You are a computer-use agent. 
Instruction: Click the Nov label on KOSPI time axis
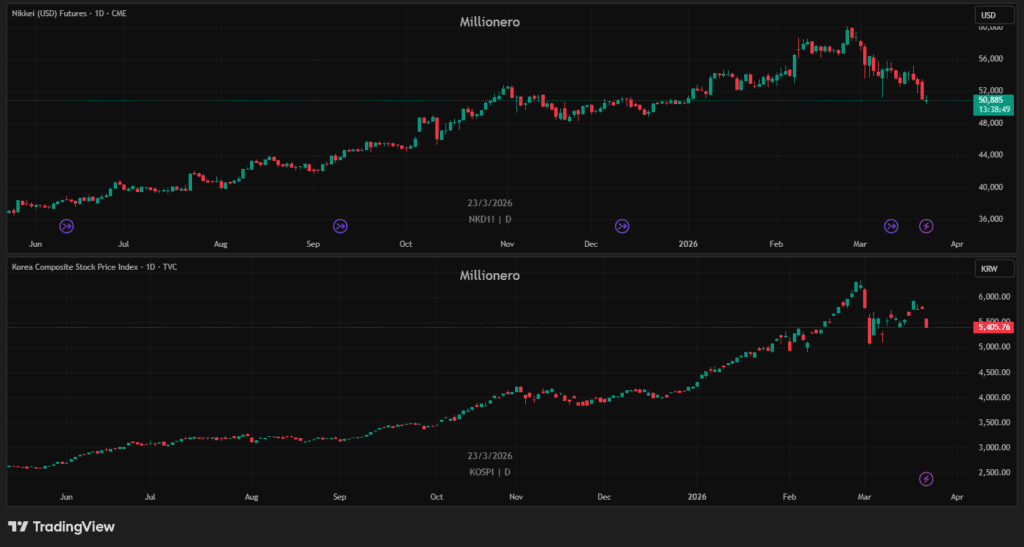click(516, 496)
